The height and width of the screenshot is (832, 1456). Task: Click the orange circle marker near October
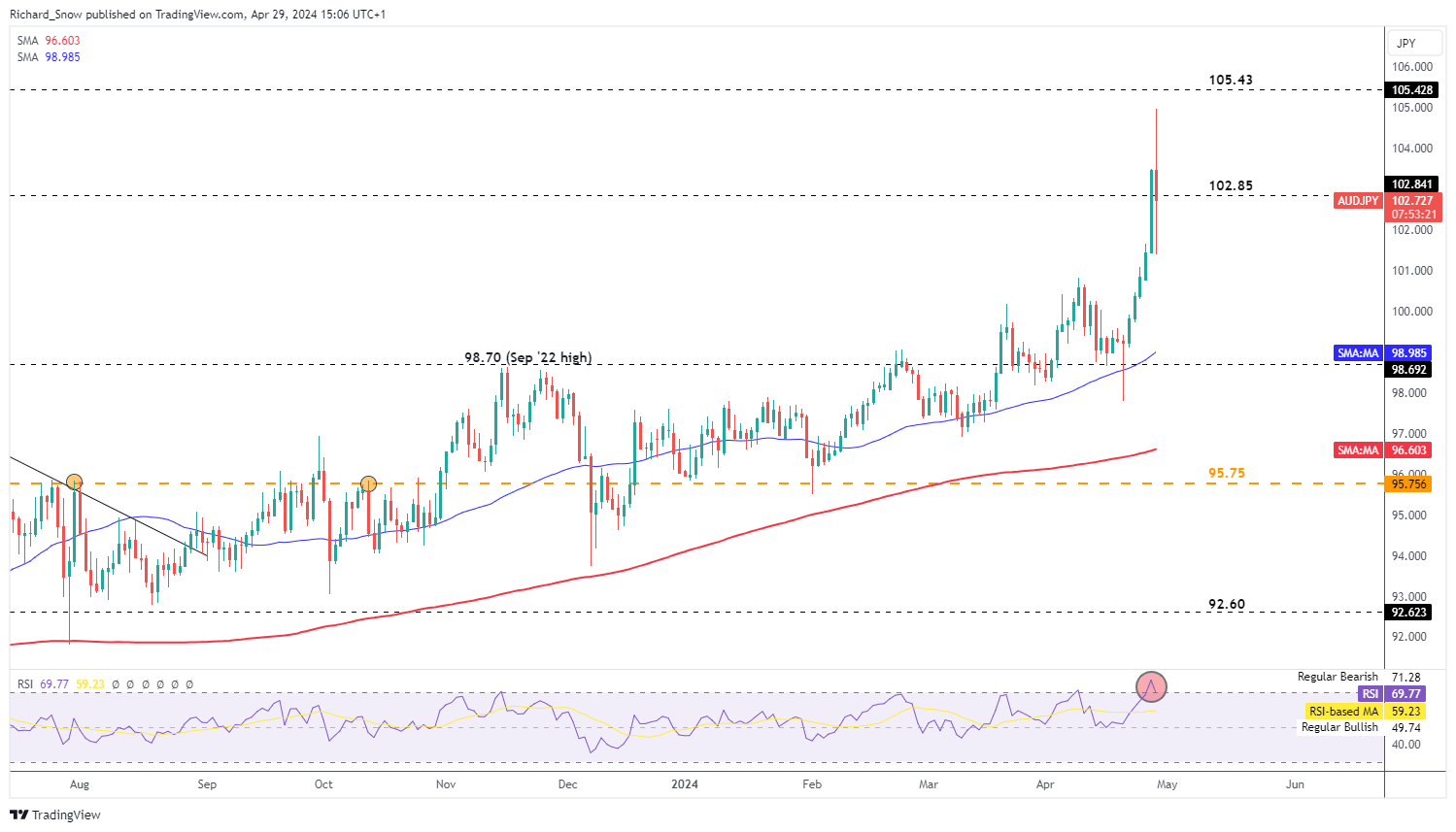tap(368, 483)
